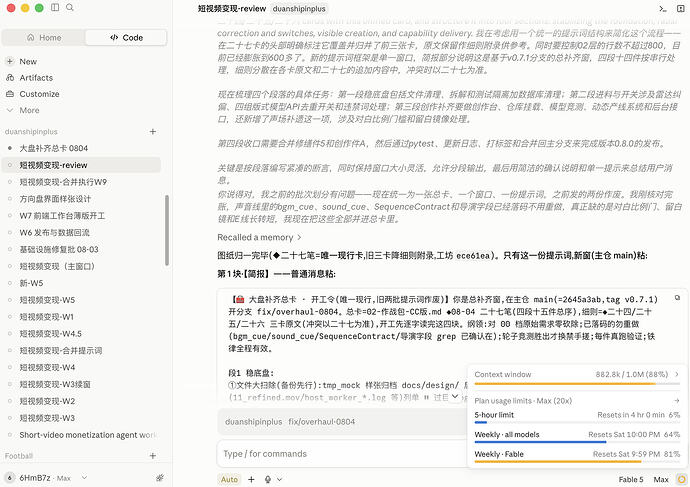Toggle the Auto permission mode
The height and width of the screenshot is (487, 690).
pos(229,480)
